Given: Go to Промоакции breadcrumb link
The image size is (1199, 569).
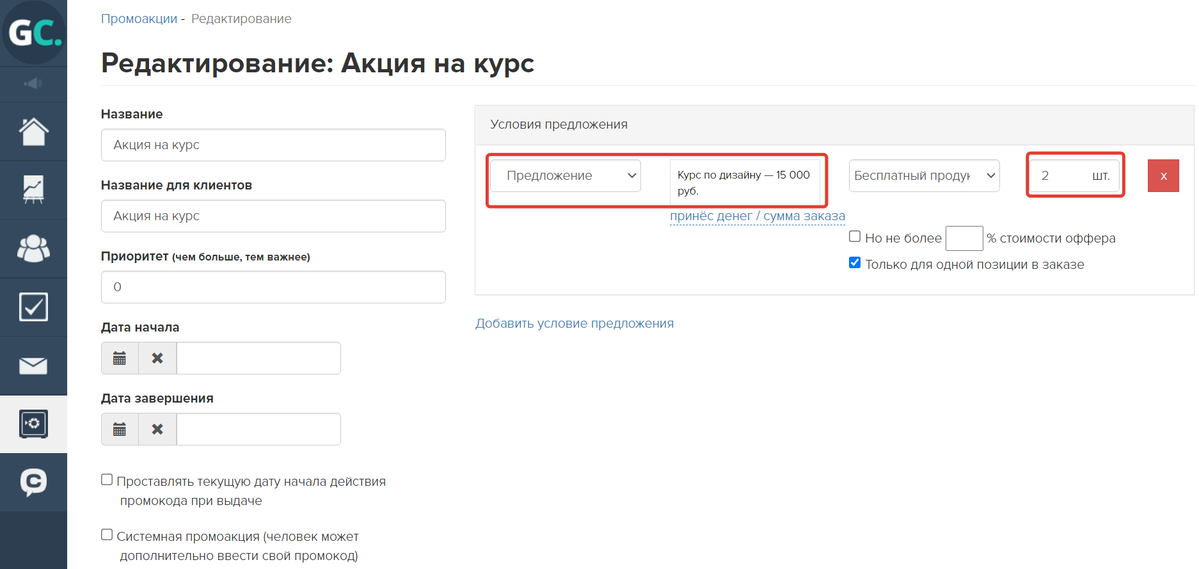Looking at the screenshot, I should [139, 19].
